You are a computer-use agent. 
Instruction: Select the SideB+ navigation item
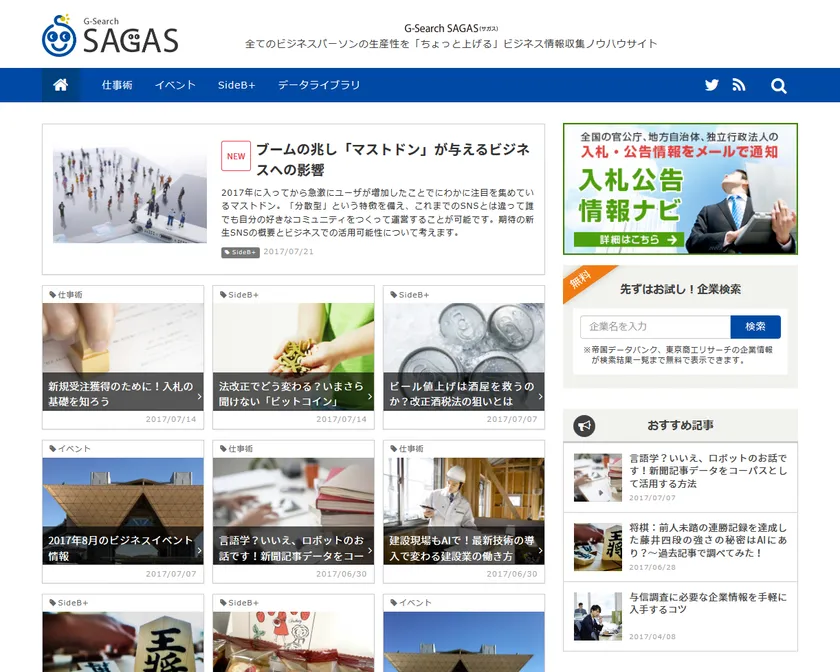(x=236, y=85)
